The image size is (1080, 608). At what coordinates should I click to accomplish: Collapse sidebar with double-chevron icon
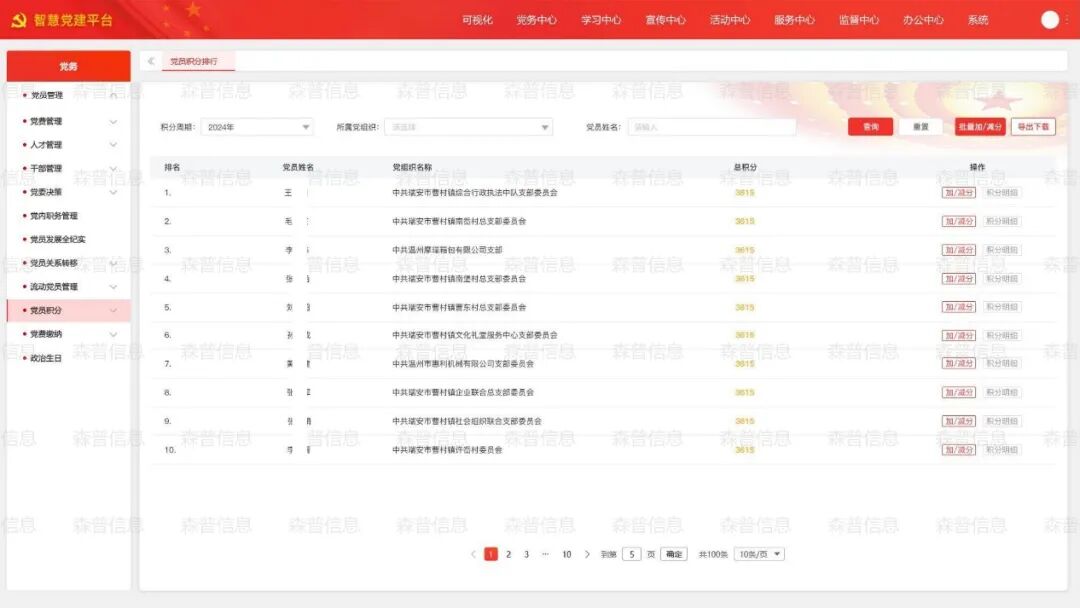(151, 61)
